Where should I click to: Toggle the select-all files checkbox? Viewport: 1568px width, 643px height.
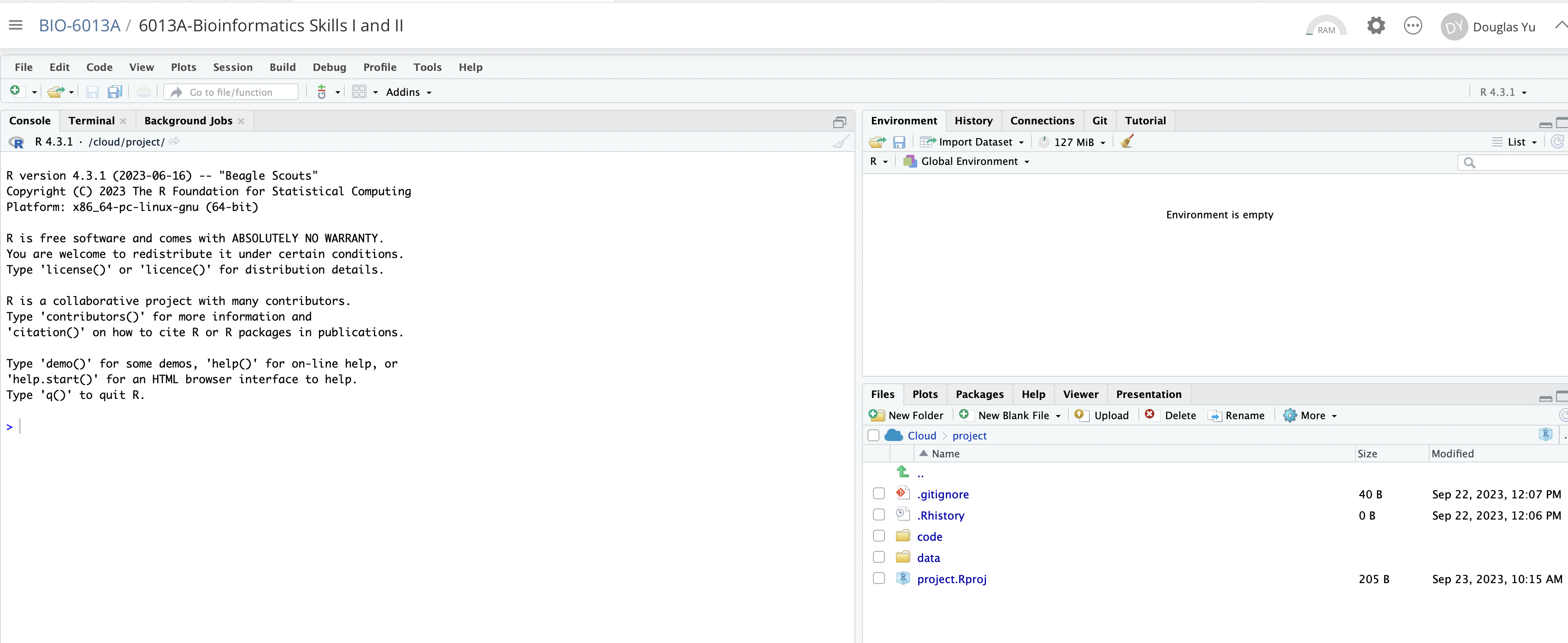(873, 435)
